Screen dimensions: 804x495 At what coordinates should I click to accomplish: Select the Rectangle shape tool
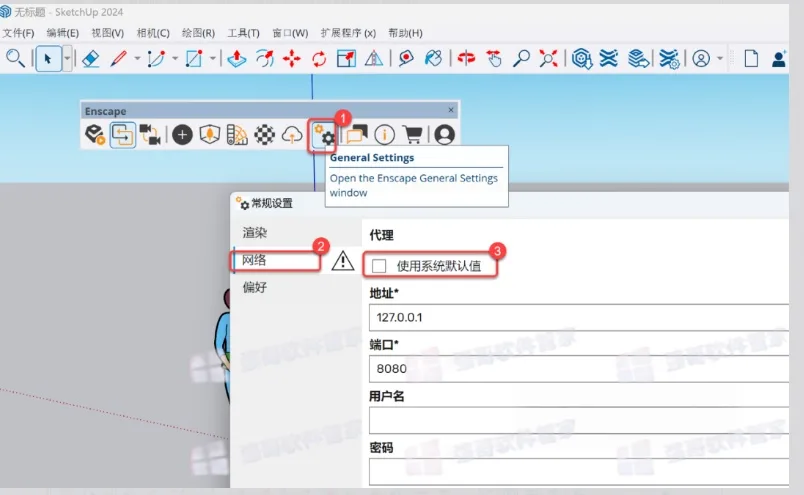(x=194, y=58)
